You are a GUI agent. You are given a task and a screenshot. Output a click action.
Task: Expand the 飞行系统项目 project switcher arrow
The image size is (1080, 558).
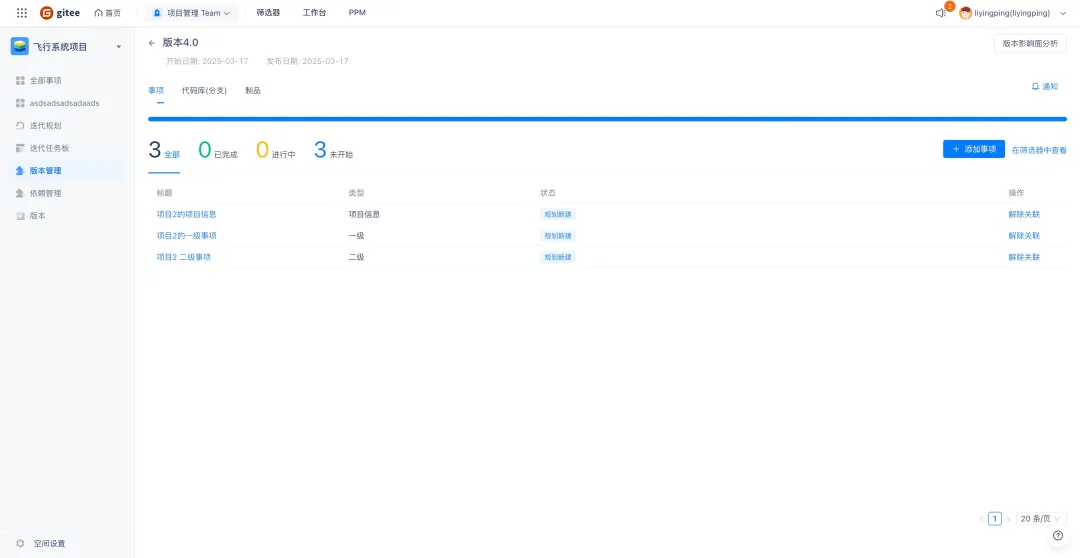pos(118,47)
